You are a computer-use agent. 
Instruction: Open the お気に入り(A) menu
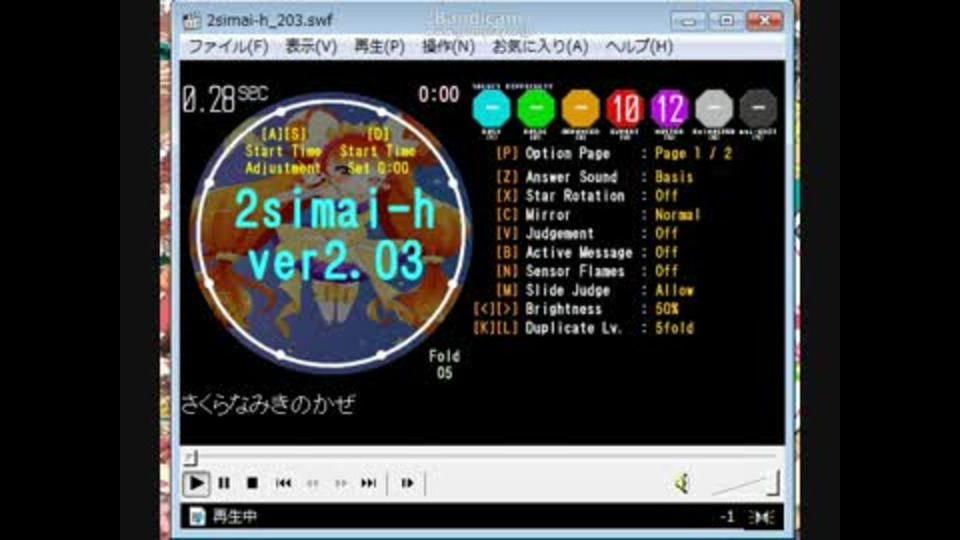540,47
